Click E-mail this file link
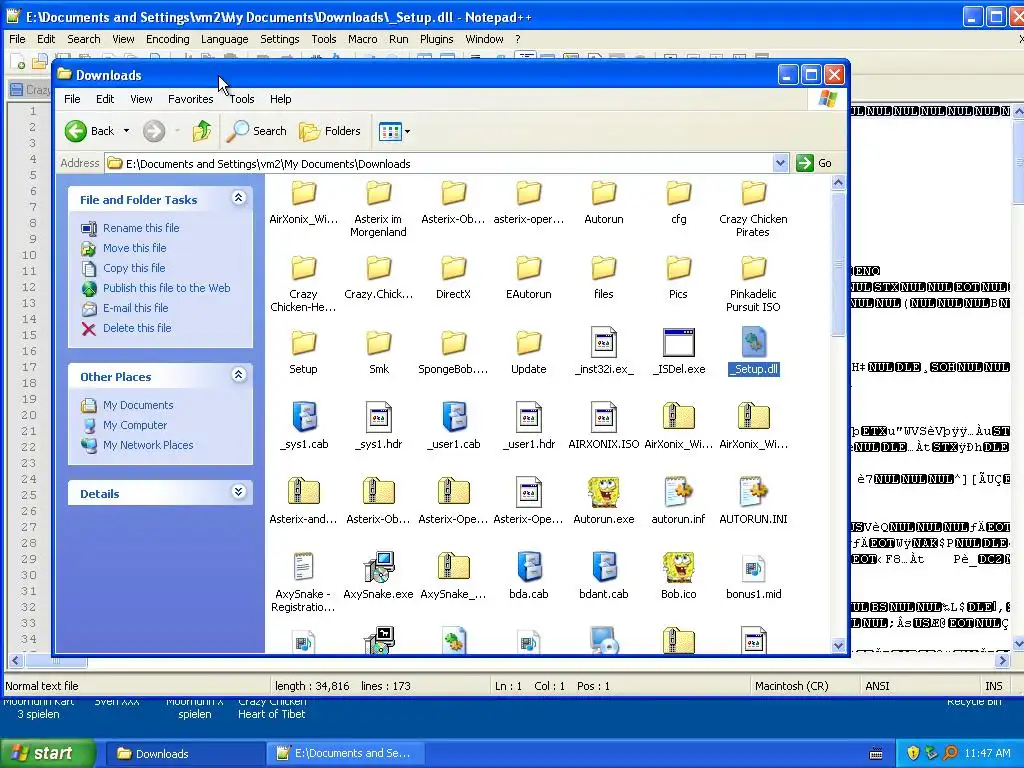The height and width of the screenshot is (768, 1024). 135,308
